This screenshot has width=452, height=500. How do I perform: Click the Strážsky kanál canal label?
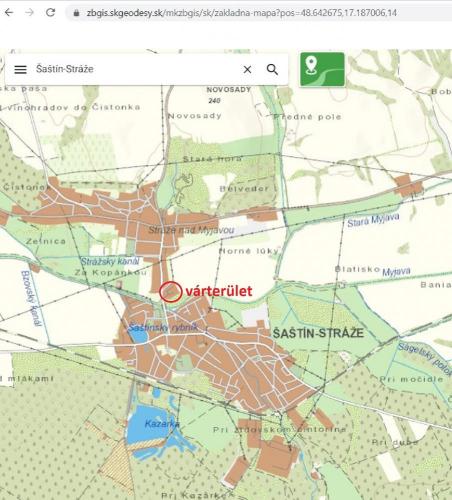pyautogui.click(x=110, y=262)
